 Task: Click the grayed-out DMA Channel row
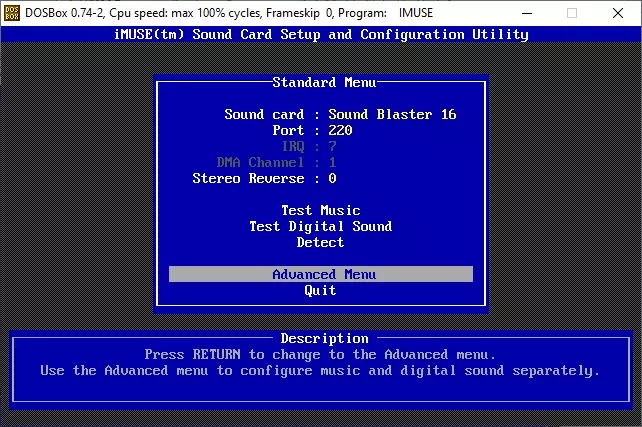tap(276, 163)
